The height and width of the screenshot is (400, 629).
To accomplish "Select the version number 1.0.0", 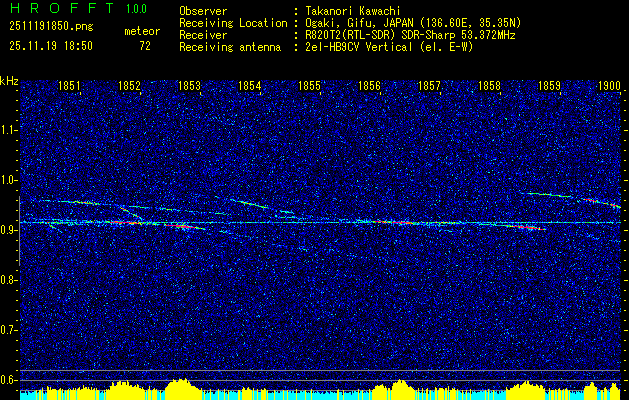I will tap(136, 9).
